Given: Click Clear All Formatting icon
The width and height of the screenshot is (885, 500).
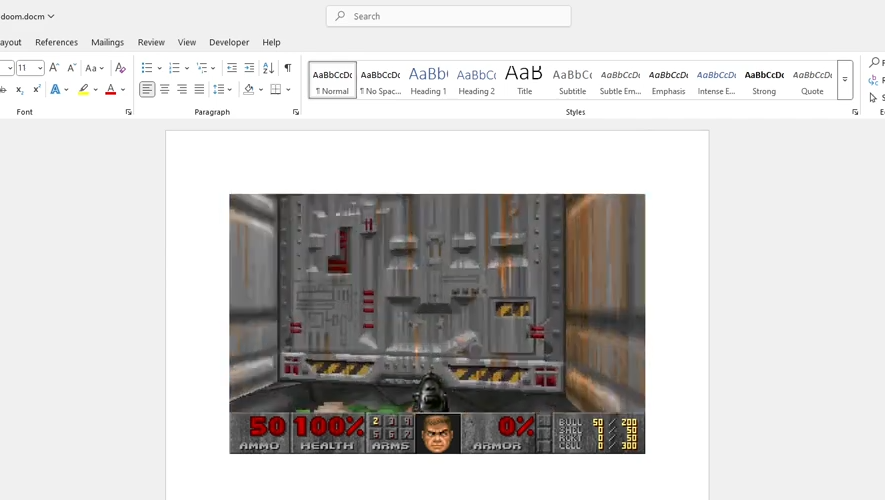Looking at the screenshot, I should pyautogui.click(x=120, y=68).
